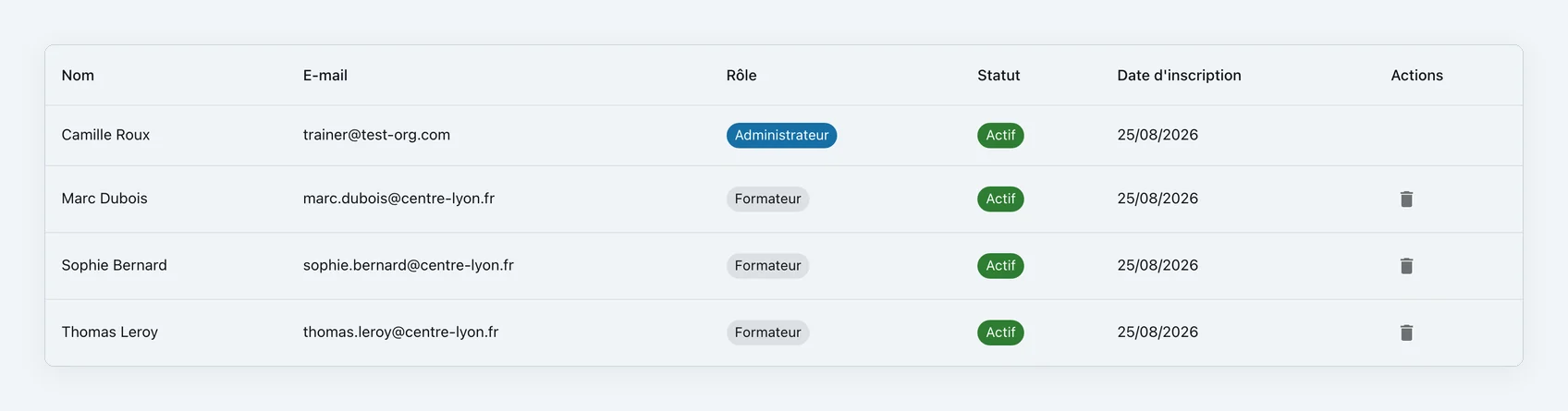Click Camille Roux's registration date 25/08/2026
1568x411 pixels.
[1158, 135]
